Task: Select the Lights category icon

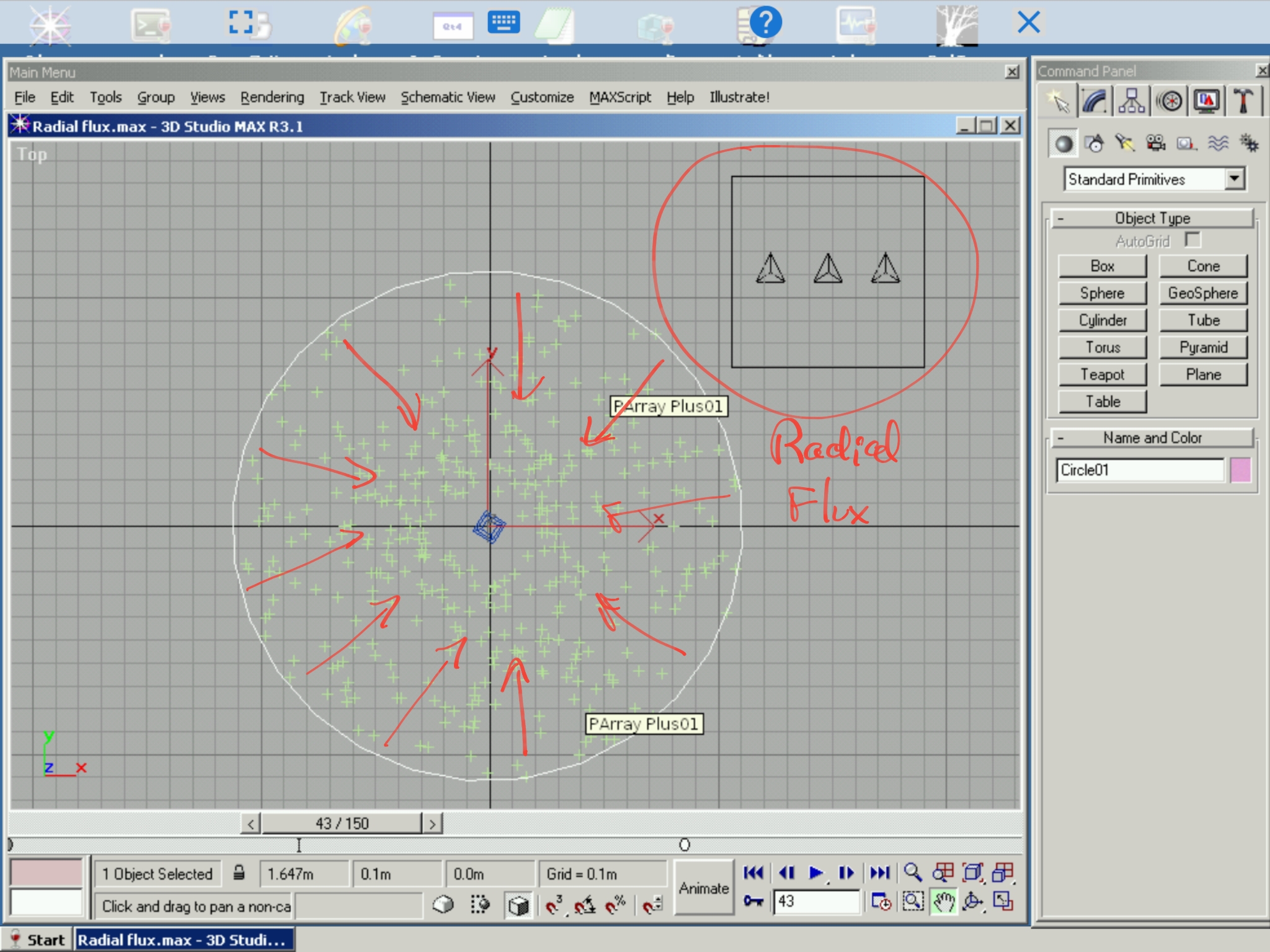Action: tap(1124, 144)
